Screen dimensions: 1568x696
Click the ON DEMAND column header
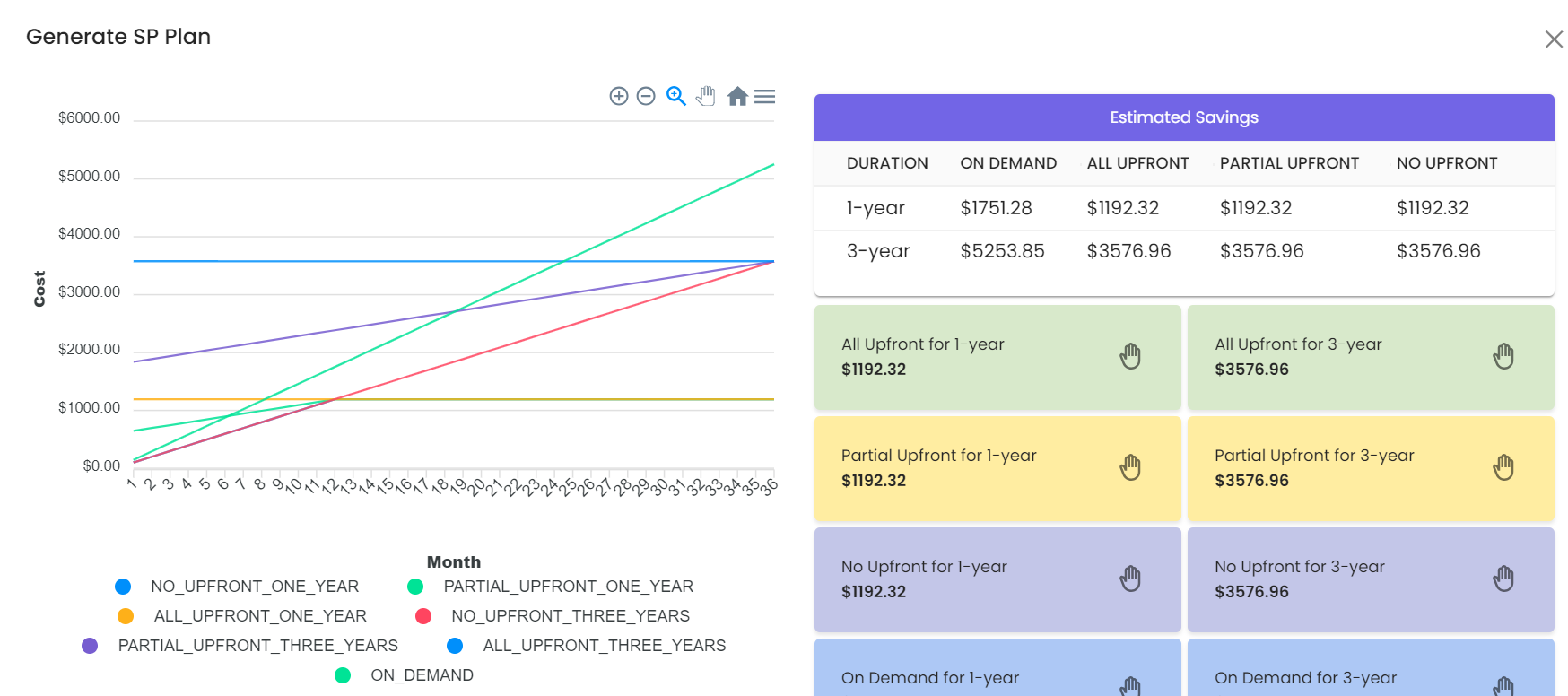pyautogui.click(x=1008, y=163)
